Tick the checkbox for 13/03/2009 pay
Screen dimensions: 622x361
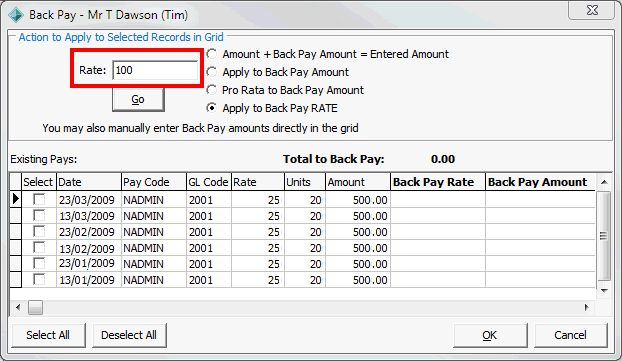click(x=39, y=215)
